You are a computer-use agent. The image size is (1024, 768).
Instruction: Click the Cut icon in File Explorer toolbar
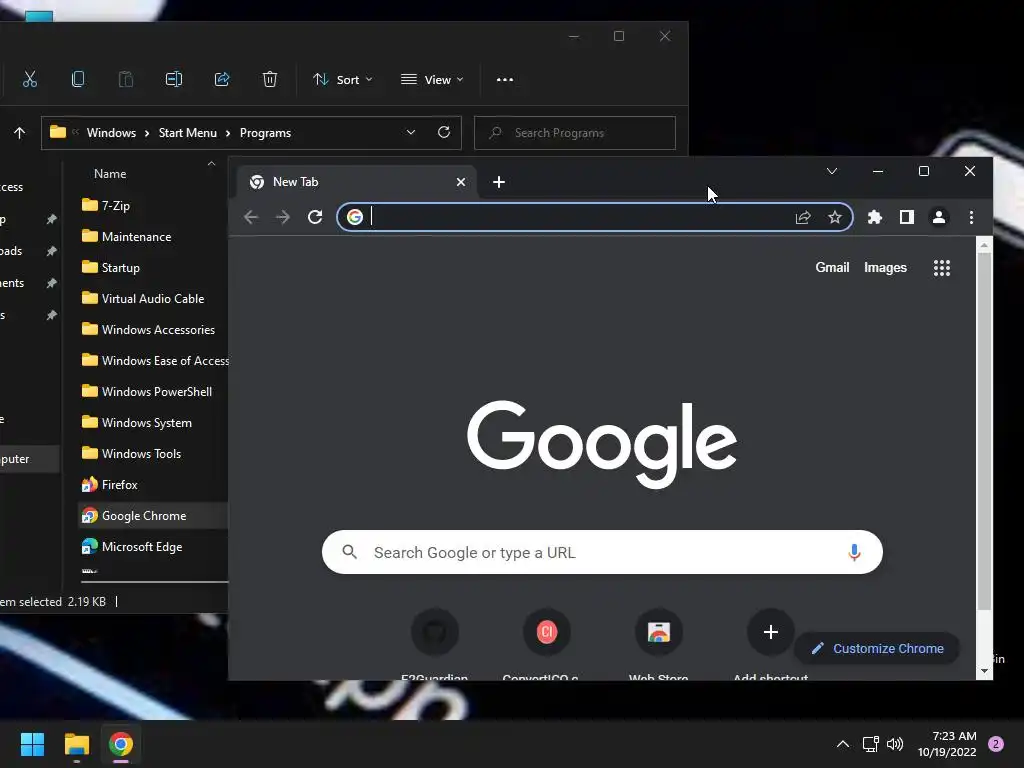coord(29,80)
